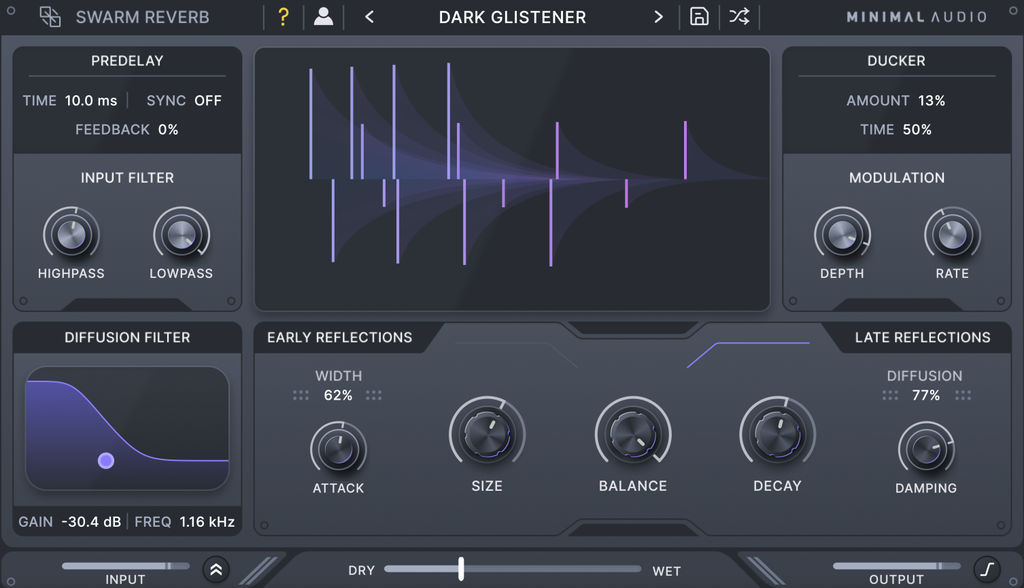This screenshot has height=588, width=1024.
Task: Set the Dry/Wet mix slider
Action: click(x=460, y=569)
